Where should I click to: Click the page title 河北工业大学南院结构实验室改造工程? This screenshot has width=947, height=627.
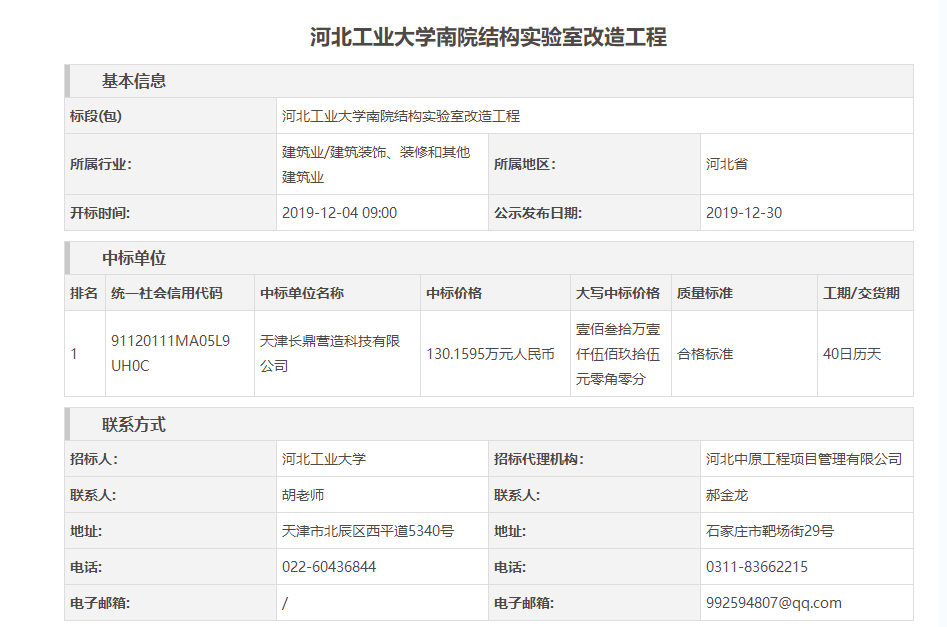pos(488,38)
